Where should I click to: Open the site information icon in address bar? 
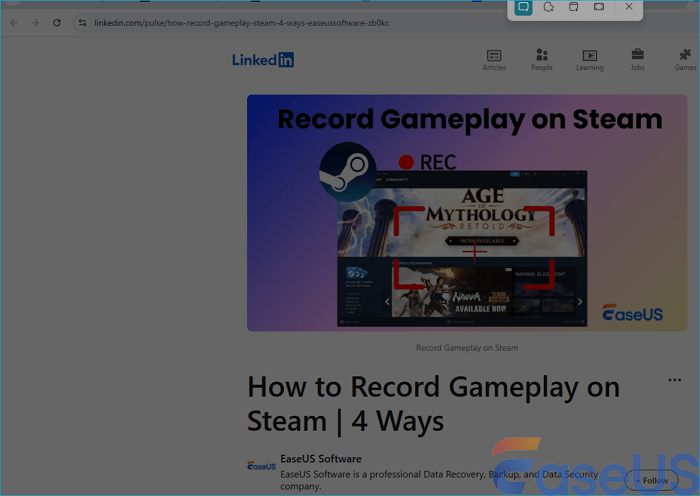click(x=82, y=22)
